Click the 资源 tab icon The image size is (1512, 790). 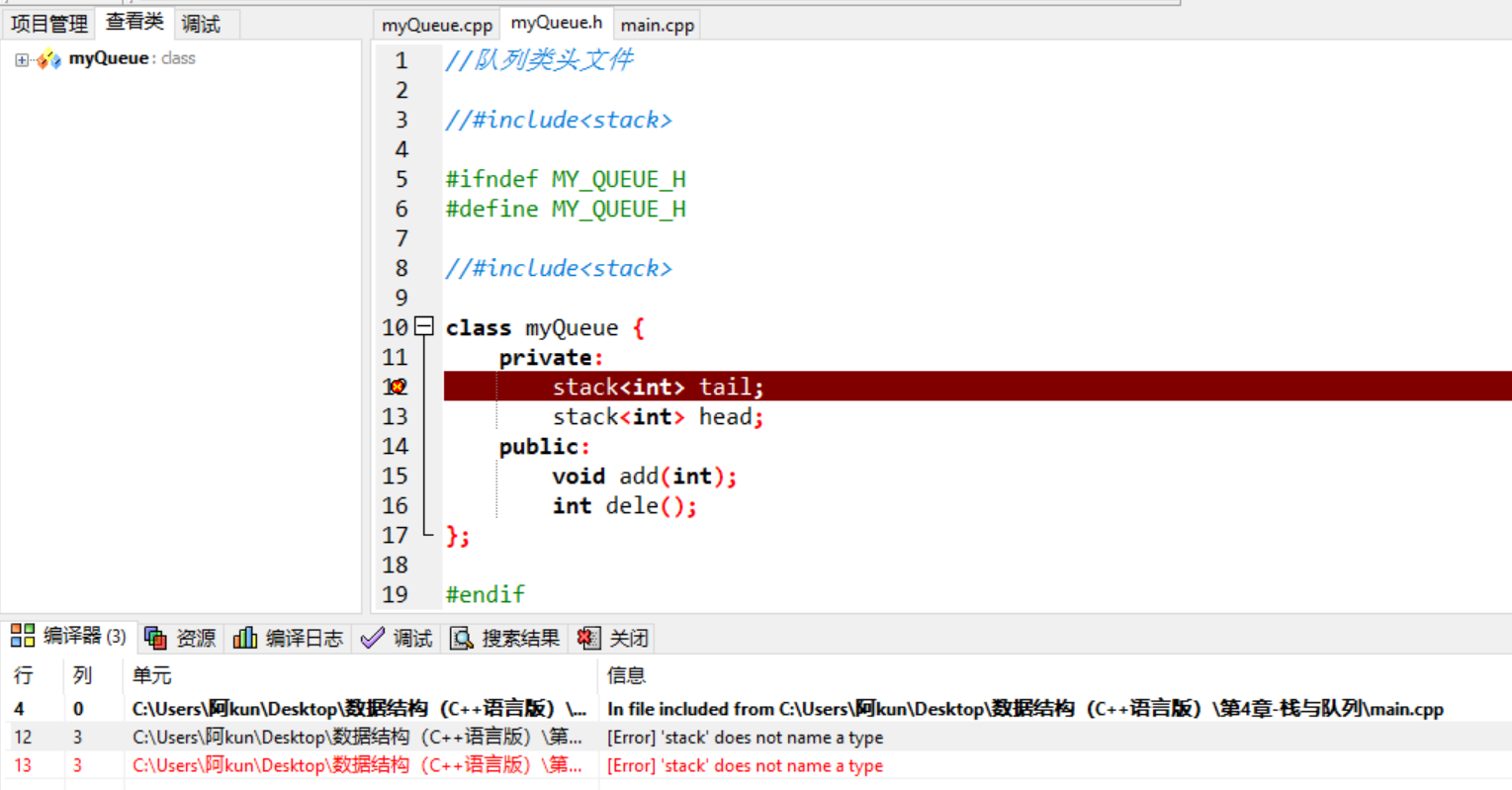[x=155, y=638]
